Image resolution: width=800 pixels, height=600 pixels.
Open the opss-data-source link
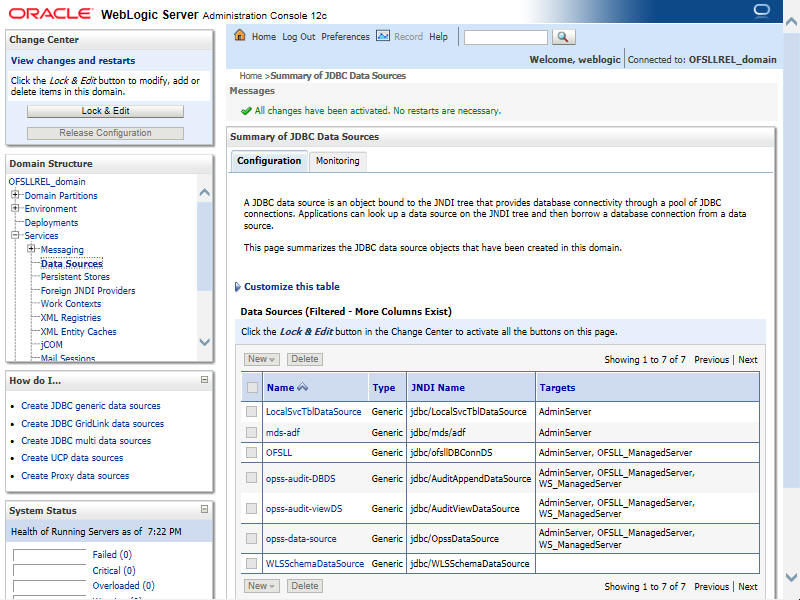301,539
